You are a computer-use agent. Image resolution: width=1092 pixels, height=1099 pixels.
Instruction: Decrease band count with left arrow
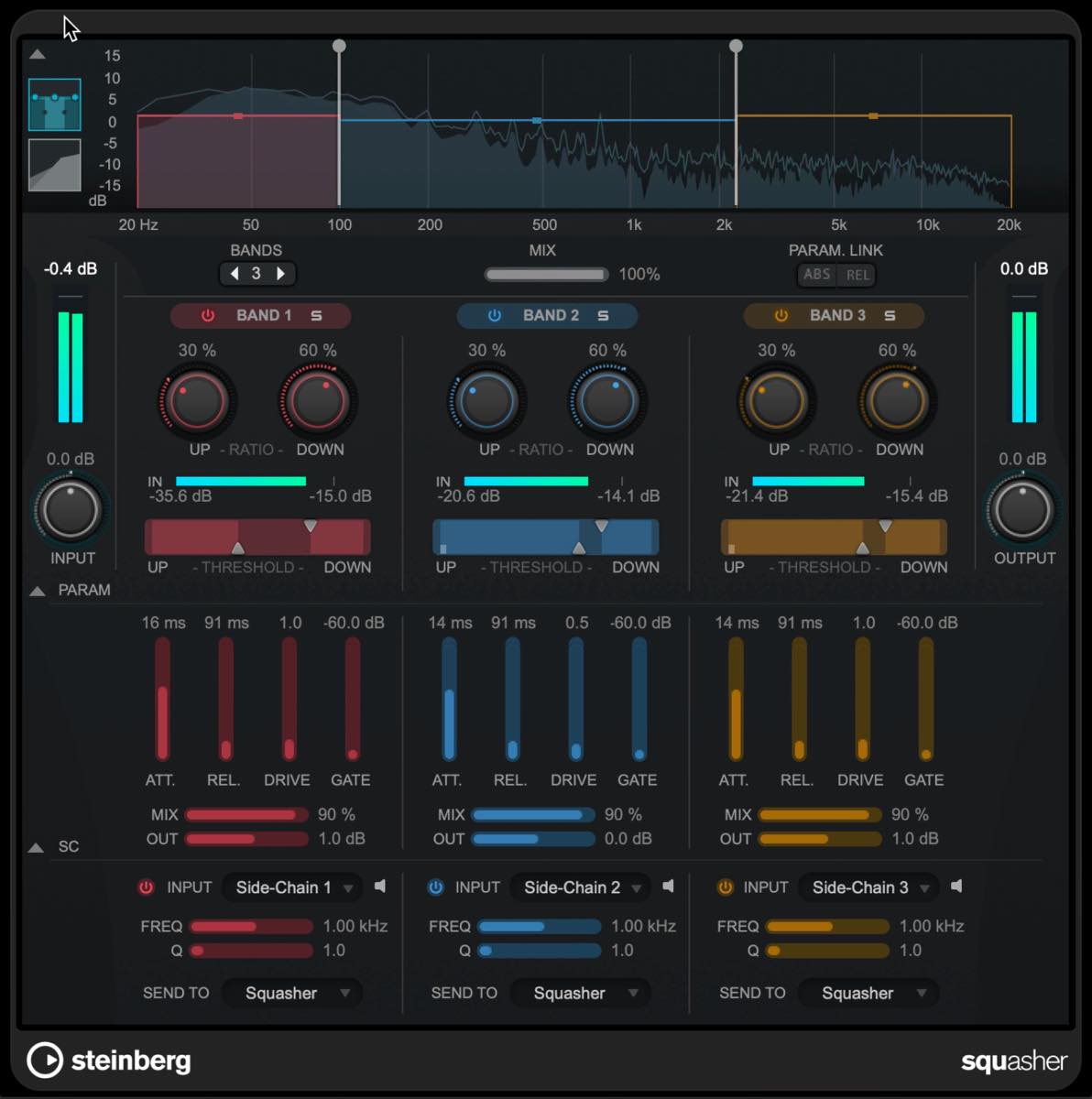[x=235, y=273]
